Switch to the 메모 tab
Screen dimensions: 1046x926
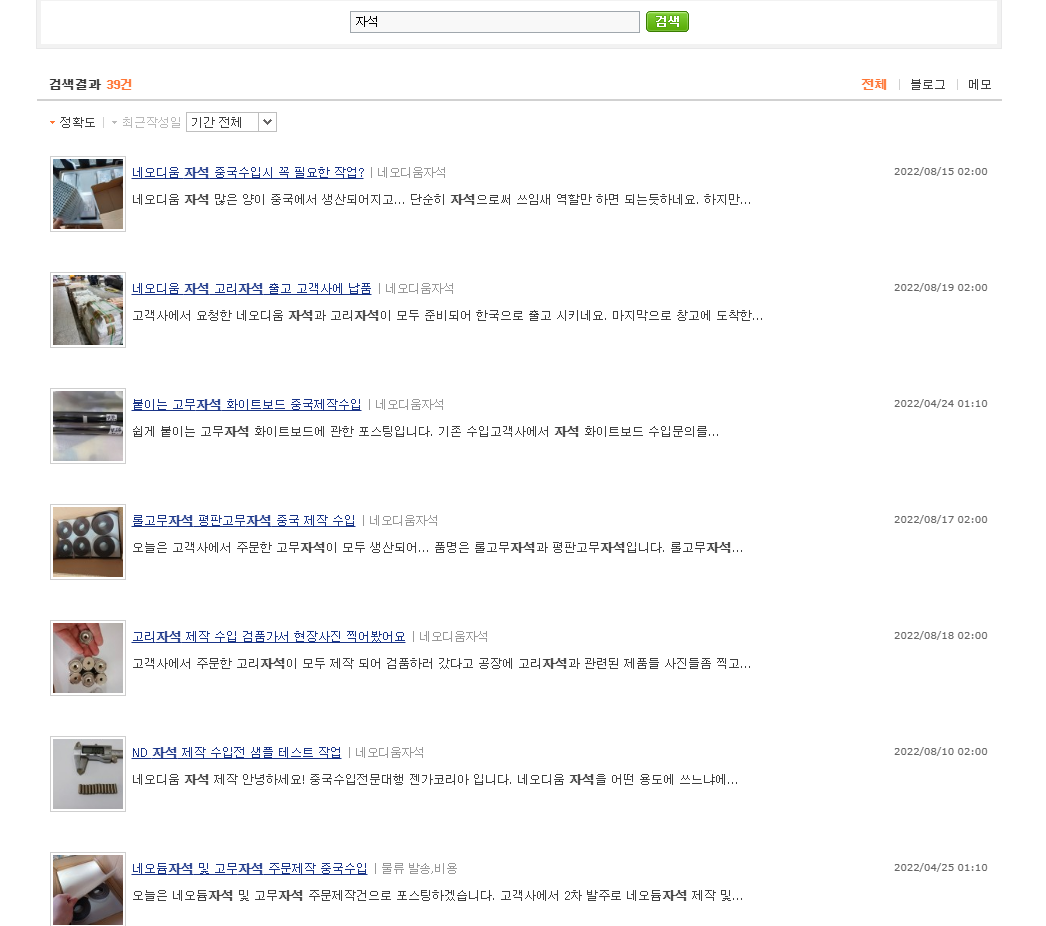pyautogui.click(x=979, y=85)
